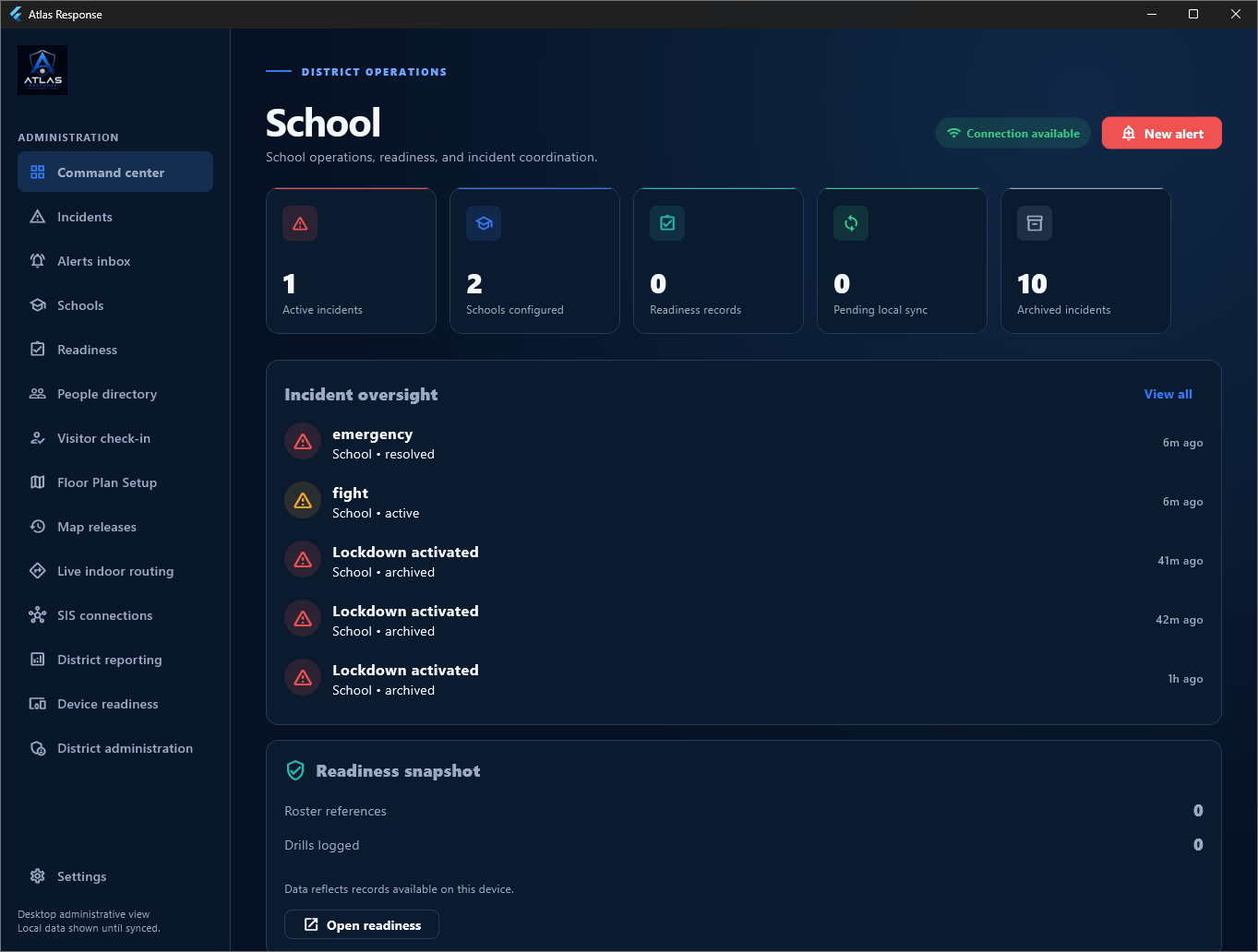1258x952 pixels.
Task: Click the Roster references row
Action: coord(744,811)
